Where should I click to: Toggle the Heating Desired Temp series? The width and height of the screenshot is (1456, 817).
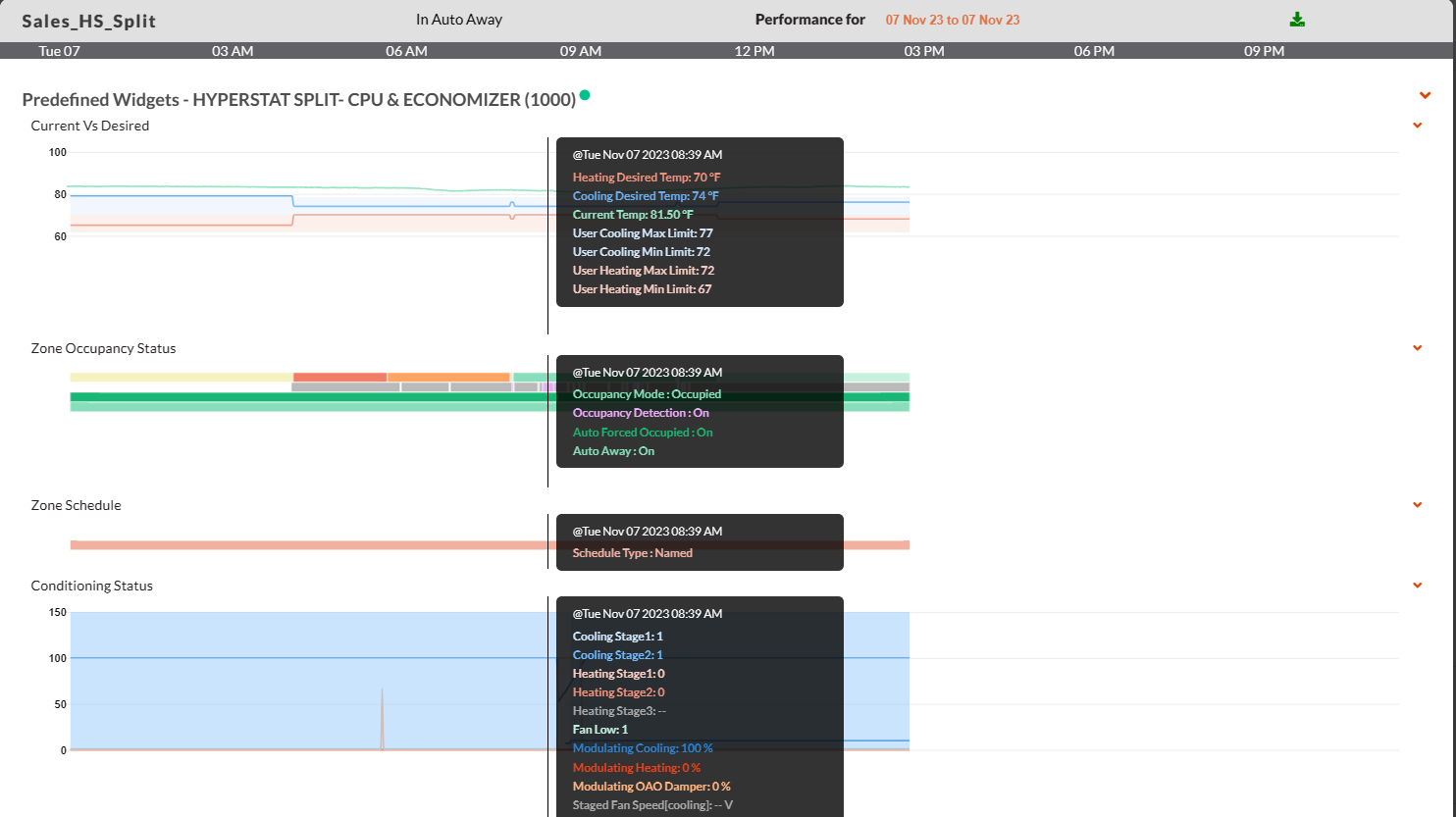click(x=646, y=177)
